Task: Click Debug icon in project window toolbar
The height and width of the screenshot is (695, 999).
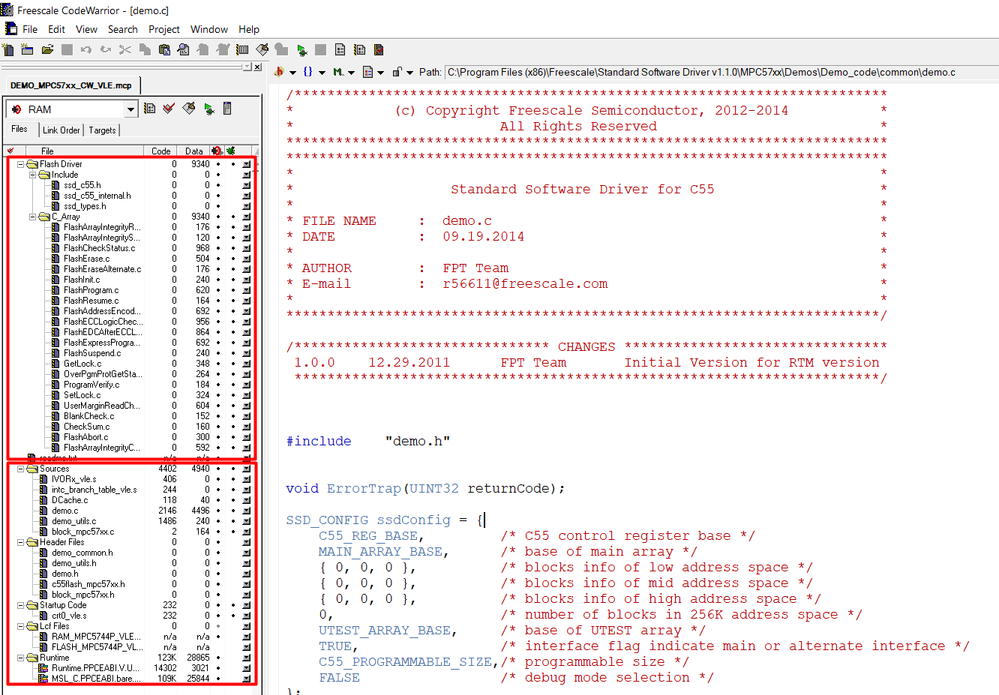Action: tap(208, 109)
